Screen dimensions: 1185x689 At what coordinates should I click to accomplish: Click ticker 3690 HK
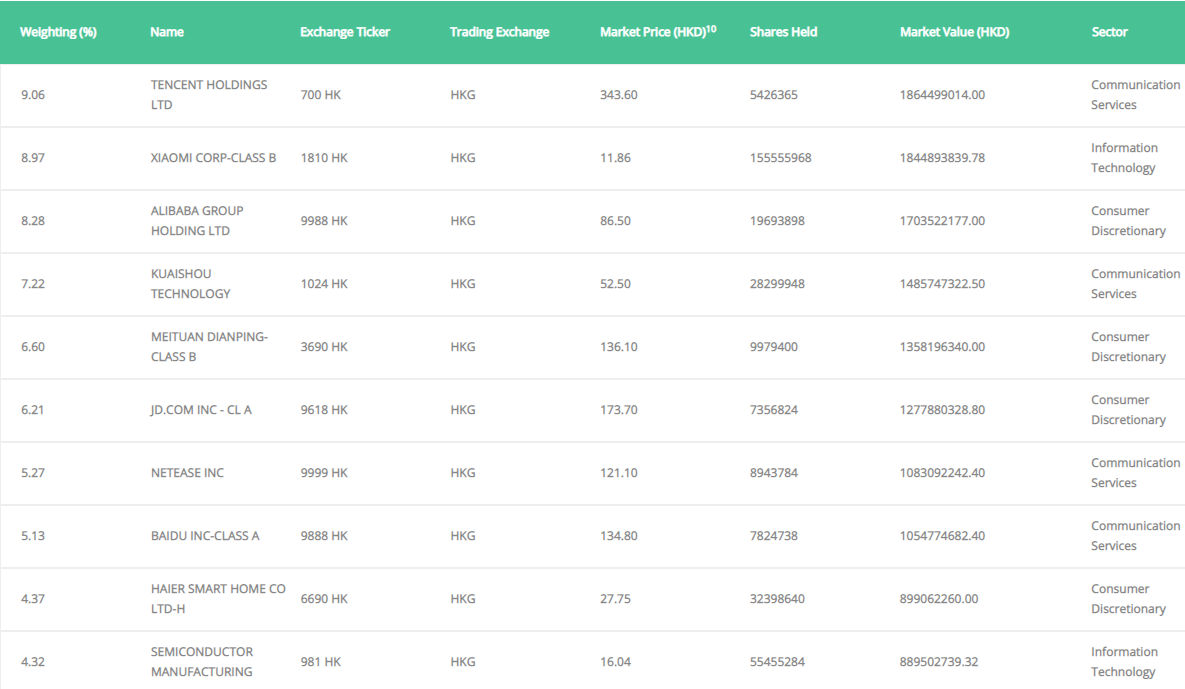[324, 347]
